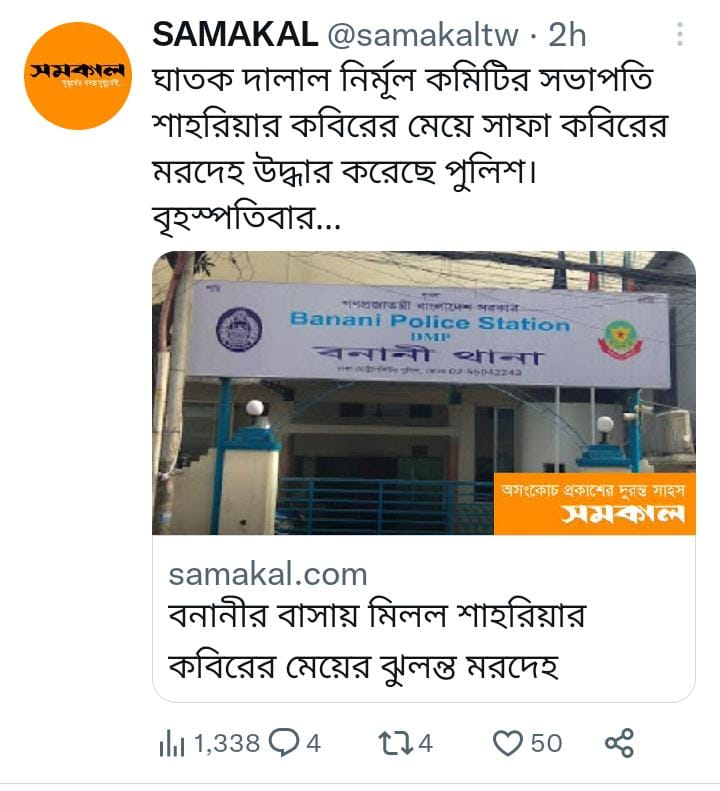Click the view analytics bar-chart icon

[172, 744]
